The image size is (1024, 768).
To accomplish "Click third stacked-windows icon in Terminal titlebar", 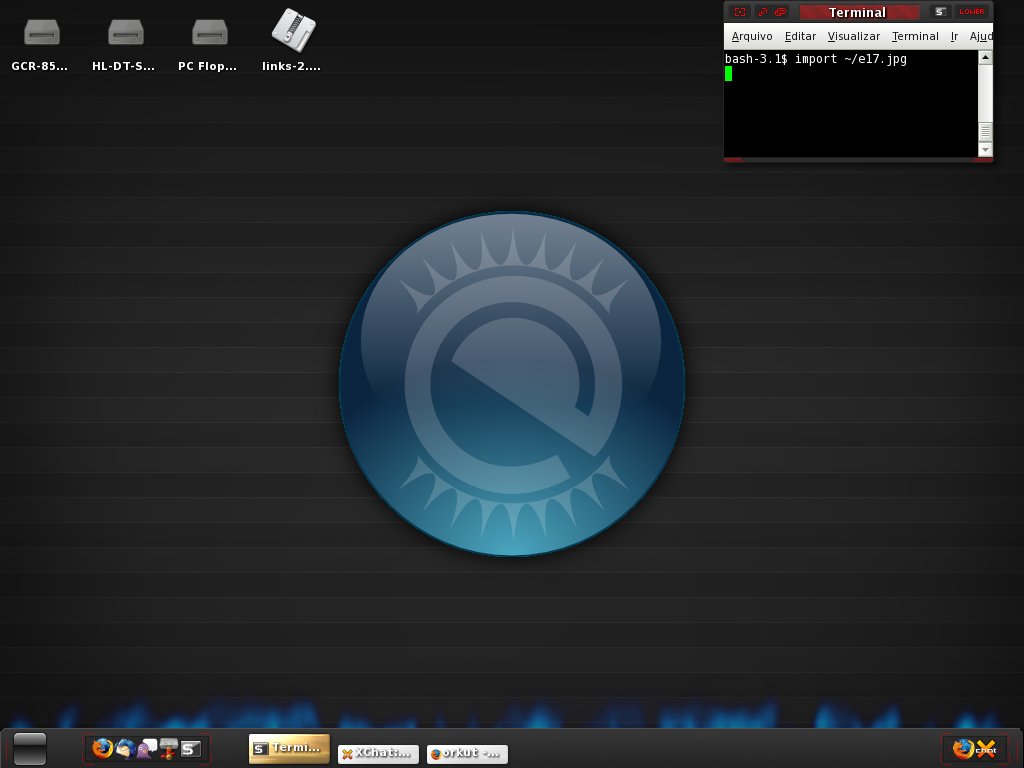I will click(x=780, y=12).
